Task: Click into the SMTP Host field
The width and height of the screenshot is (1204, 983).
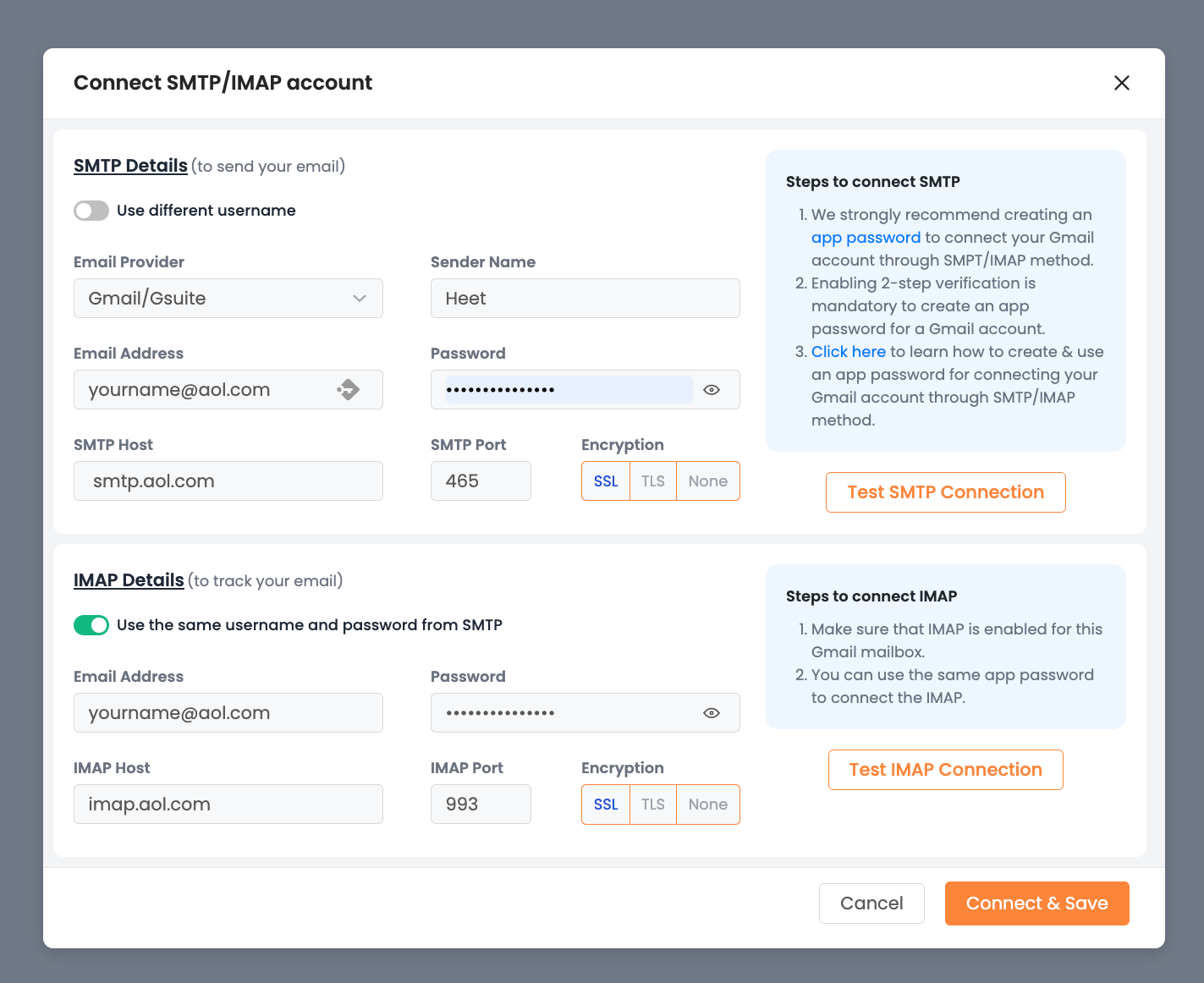Action: pyautogui.click(x=228, y=481)
